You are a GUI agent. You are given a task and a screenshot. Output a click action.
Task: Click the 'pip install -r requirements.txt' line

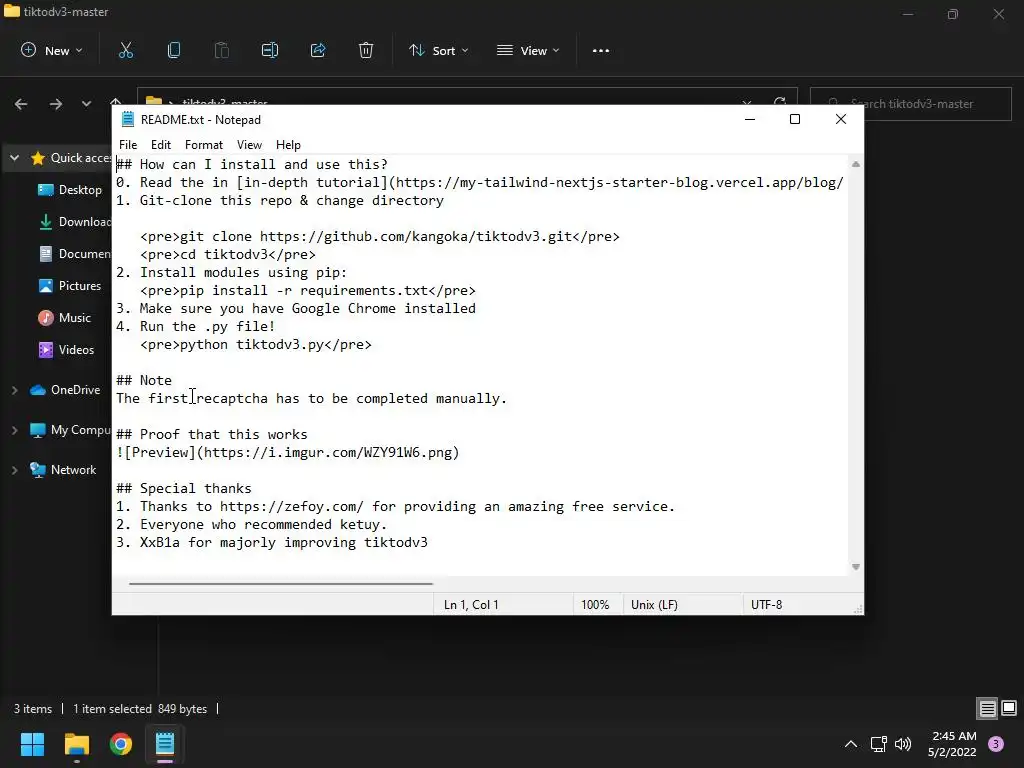(308, 291)
